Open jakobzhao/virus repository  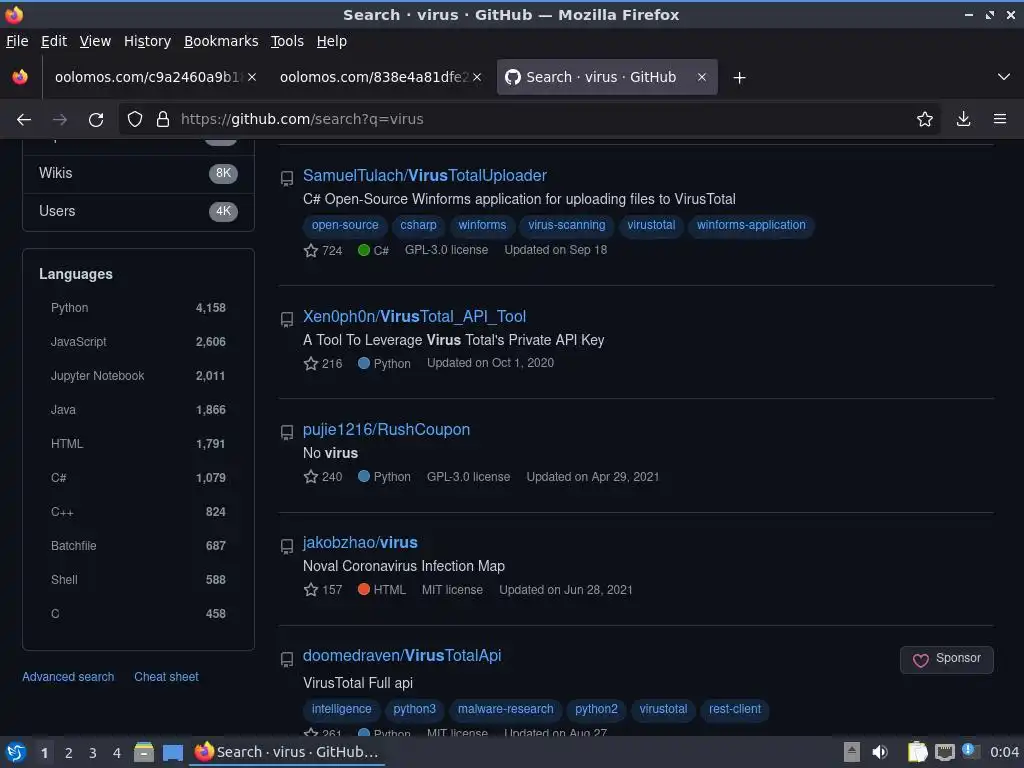pos(360,543)
